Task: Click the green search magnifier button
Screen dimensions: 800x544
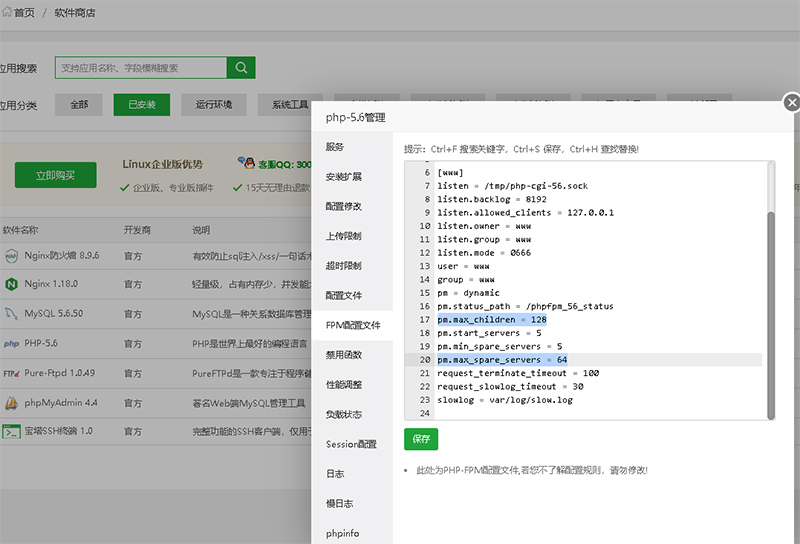Action: click(241, 67)
